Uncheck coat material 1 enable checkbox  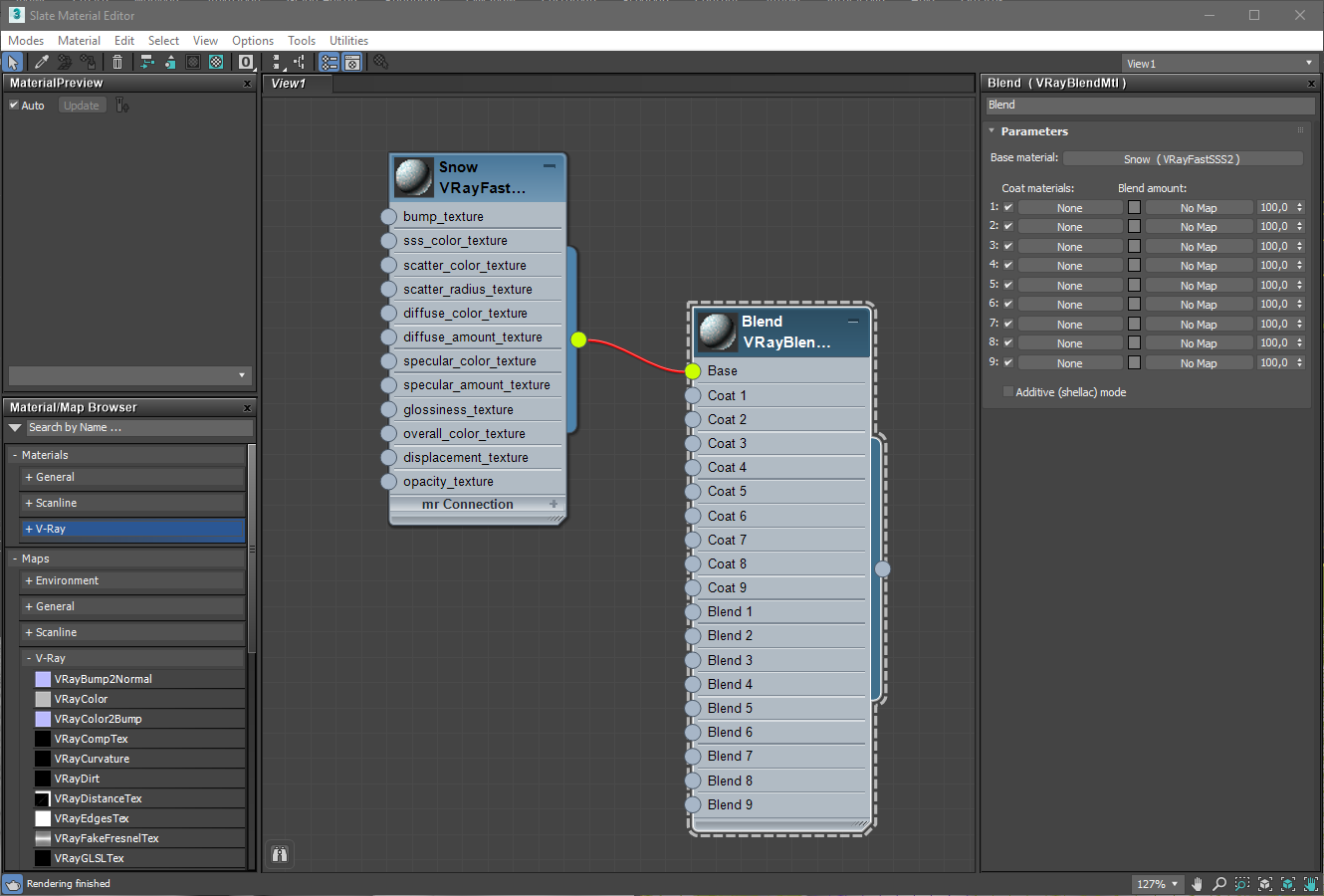click(x=1008, y=208)
